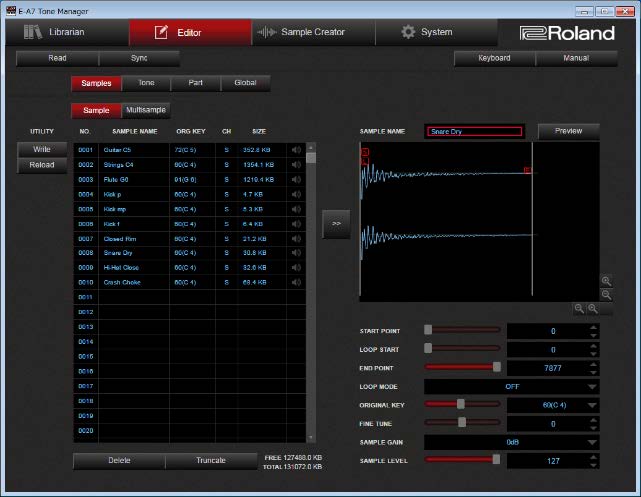Select the Tone section button
Screen dimensions: 641x497
point(146,83)
